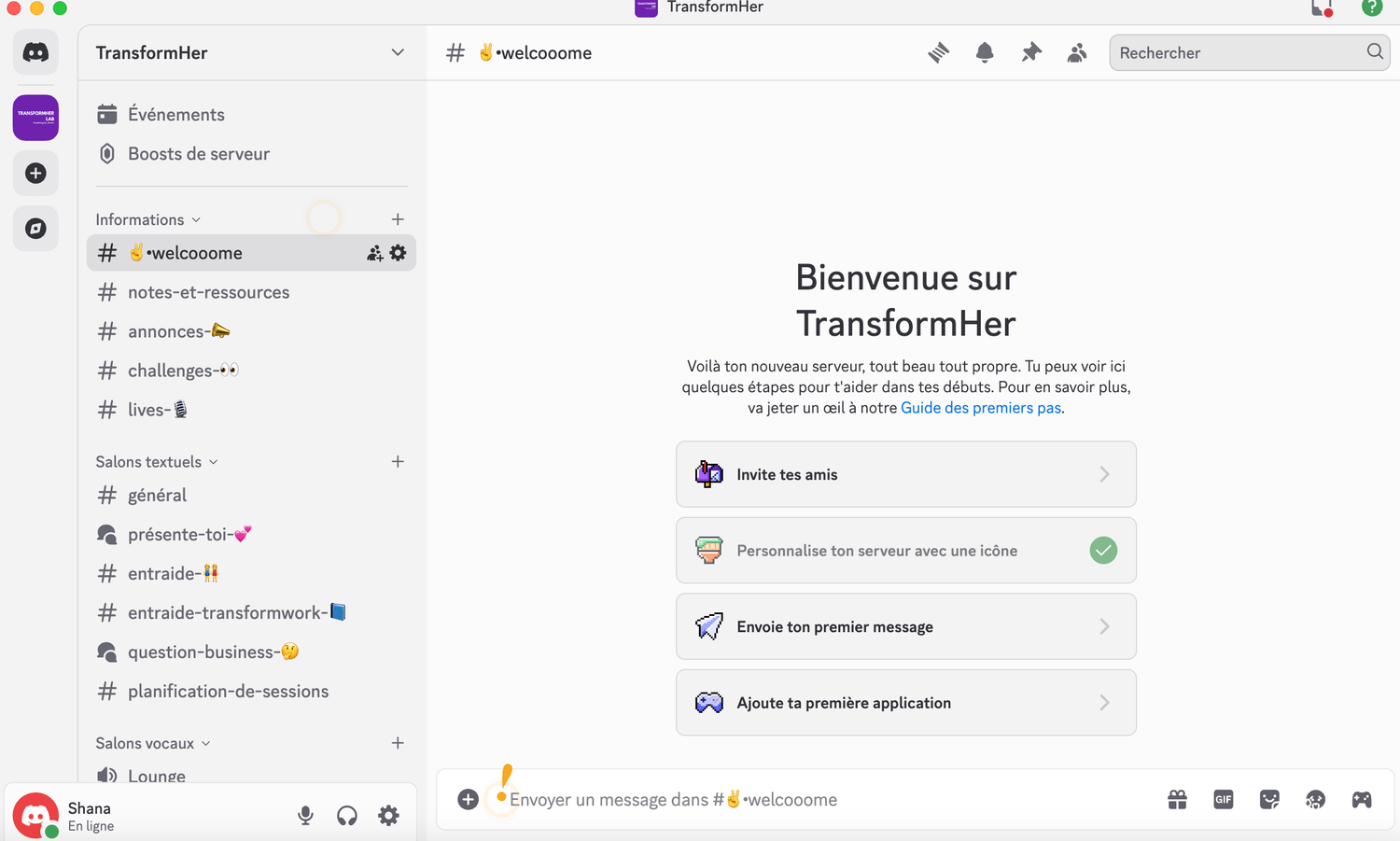Select the TransformHer server icon

(x=35, y=118)
